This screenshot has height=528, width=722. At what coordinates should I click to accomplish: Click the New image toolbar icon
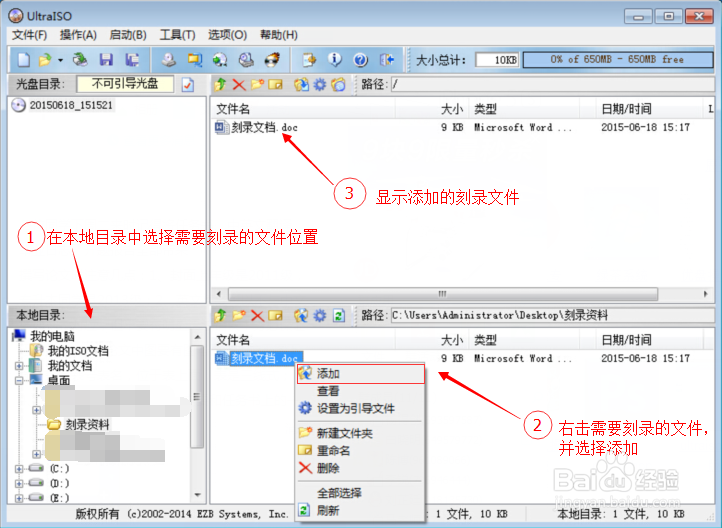(24, 60)
